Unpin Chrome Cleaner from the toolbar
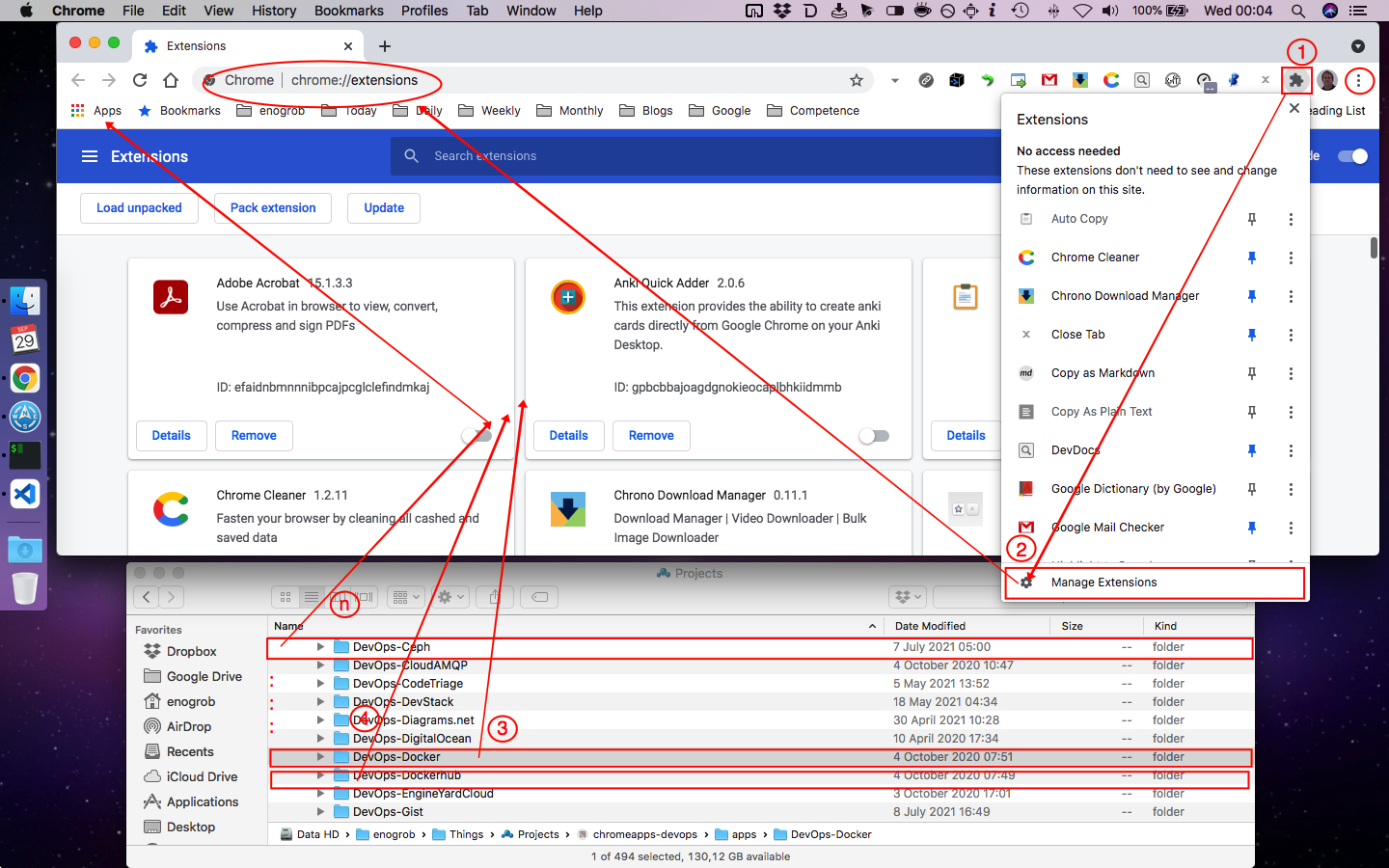 click(x=1251, y=258)
